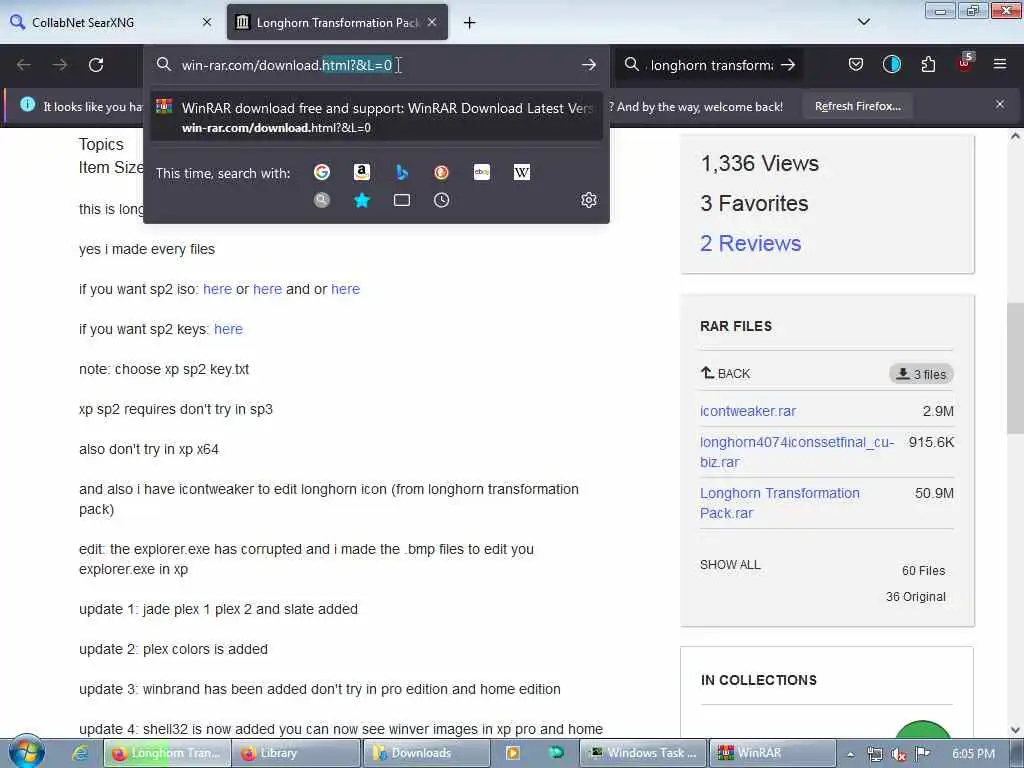Open the sp2 keys 'here' link
1024x768 pixels.
pyautogui.click(x=229, y=329)
